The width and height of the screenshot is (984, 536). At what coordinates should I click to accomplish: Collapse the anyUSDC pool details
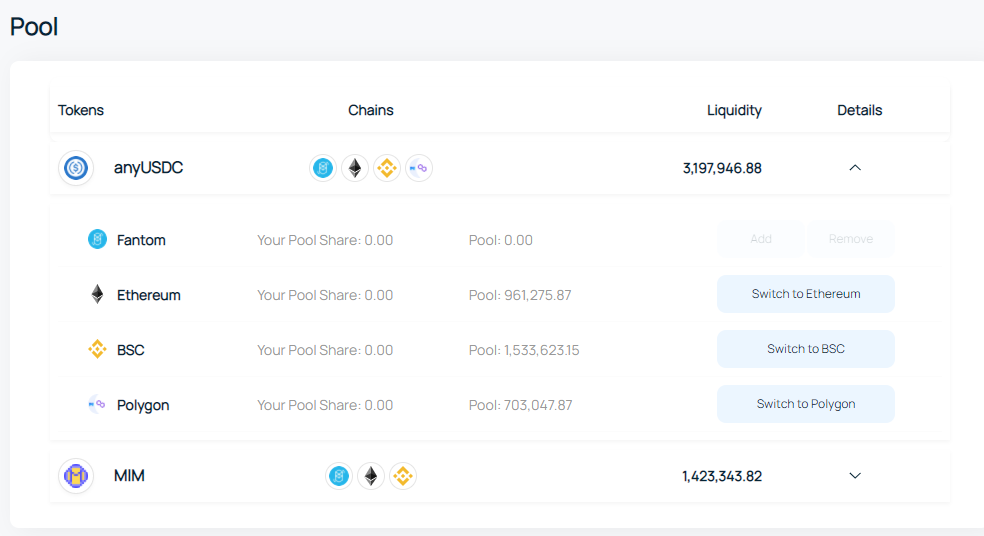click(x=855, y=168)
